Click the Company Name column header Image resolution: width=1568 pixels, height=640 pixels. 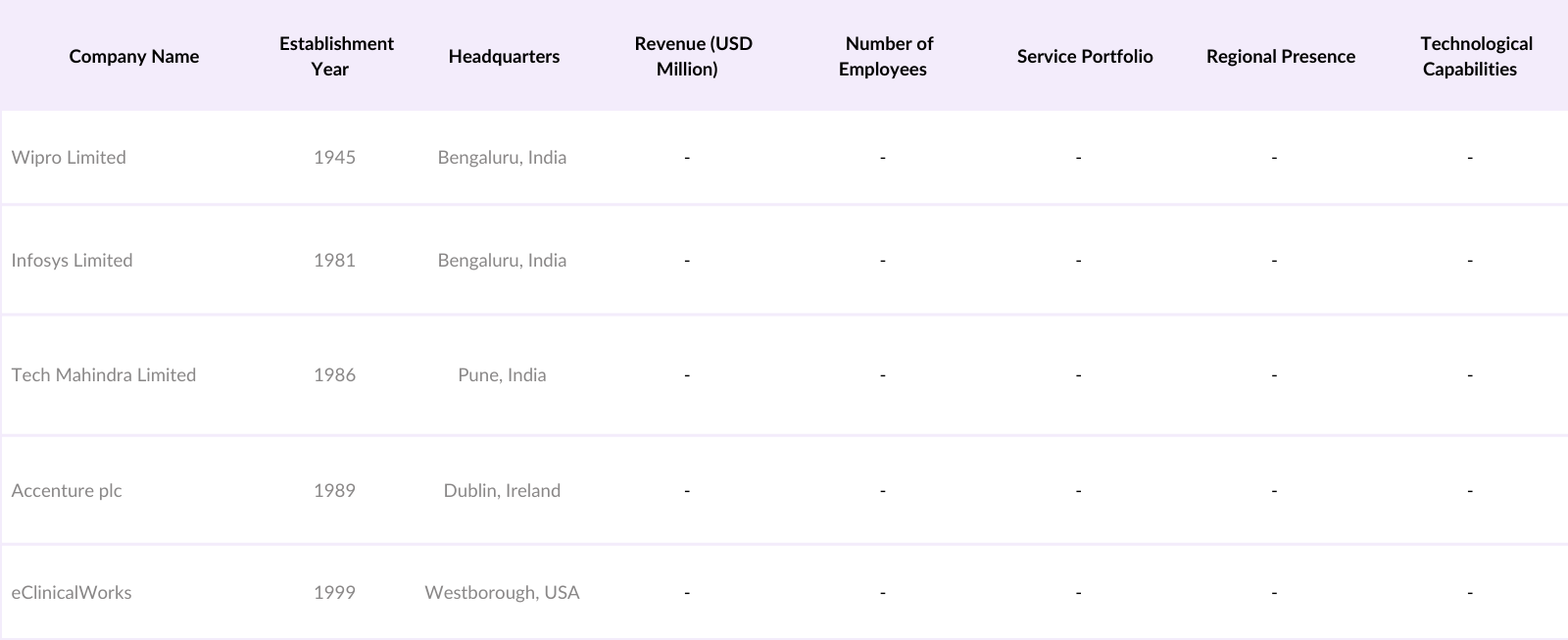point(133,56)
